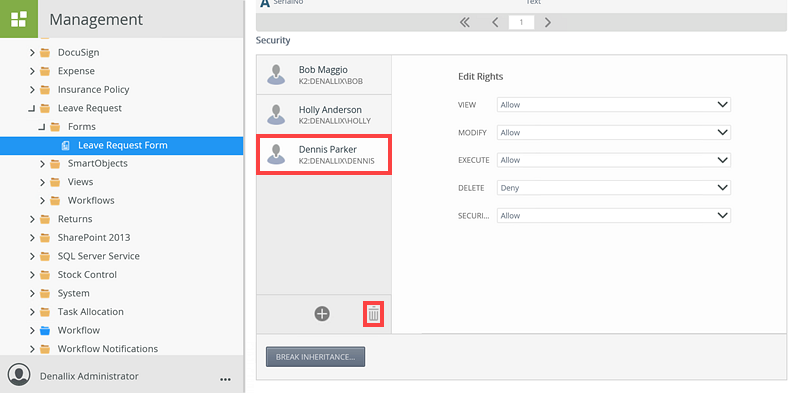
Task: Click the Returns folder icon
Action: (x=45, y=219)
